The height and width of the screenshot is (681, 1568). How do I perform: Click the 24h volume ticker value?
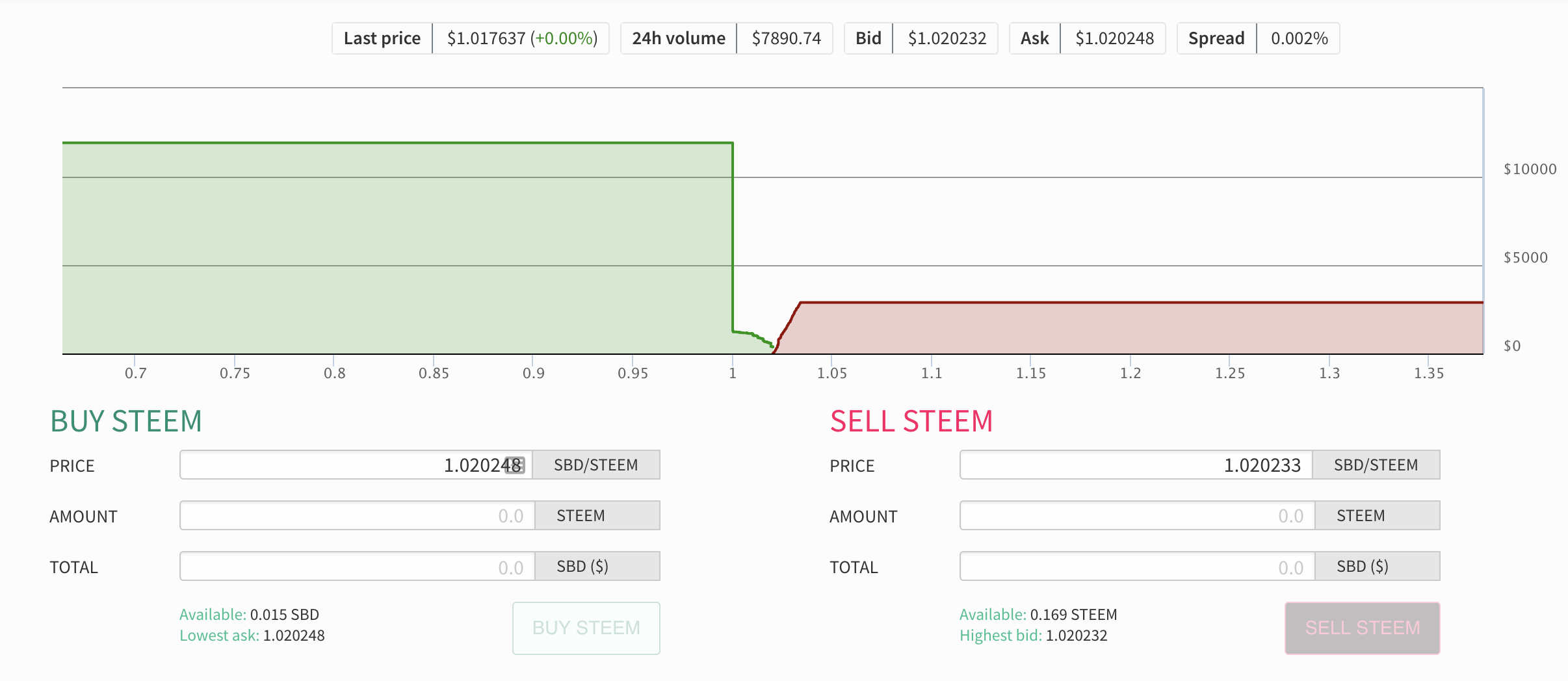point(786,38)
